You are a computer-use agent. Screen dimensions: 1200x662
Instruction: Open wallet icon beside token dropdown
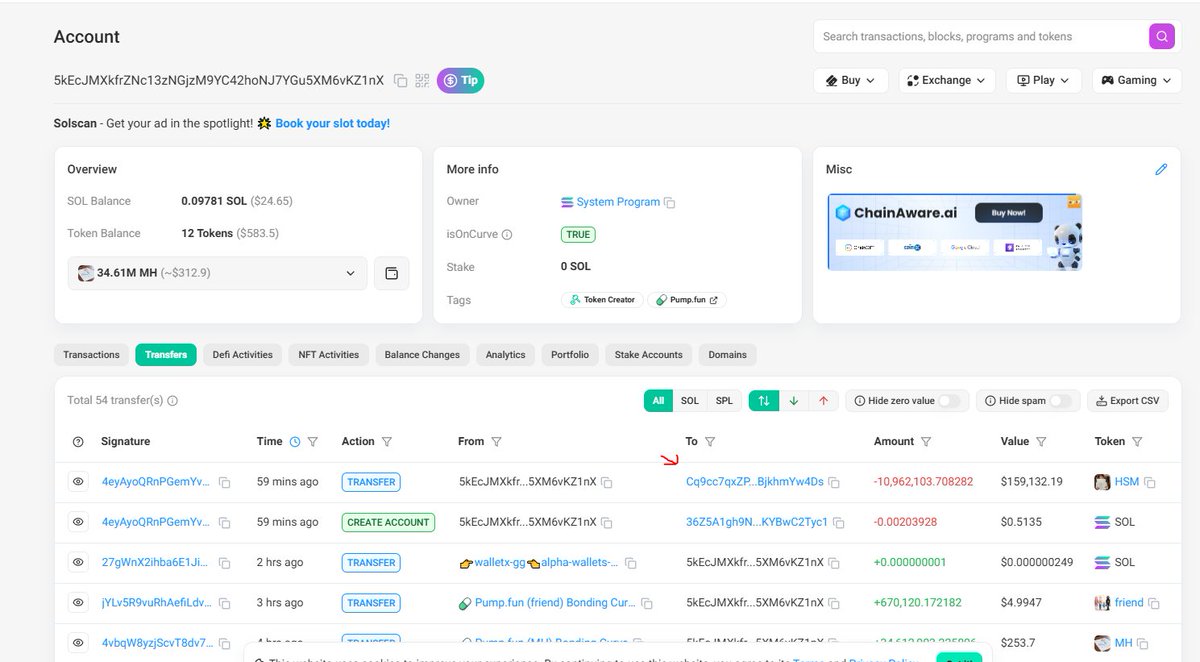click(x=392, y=273)
